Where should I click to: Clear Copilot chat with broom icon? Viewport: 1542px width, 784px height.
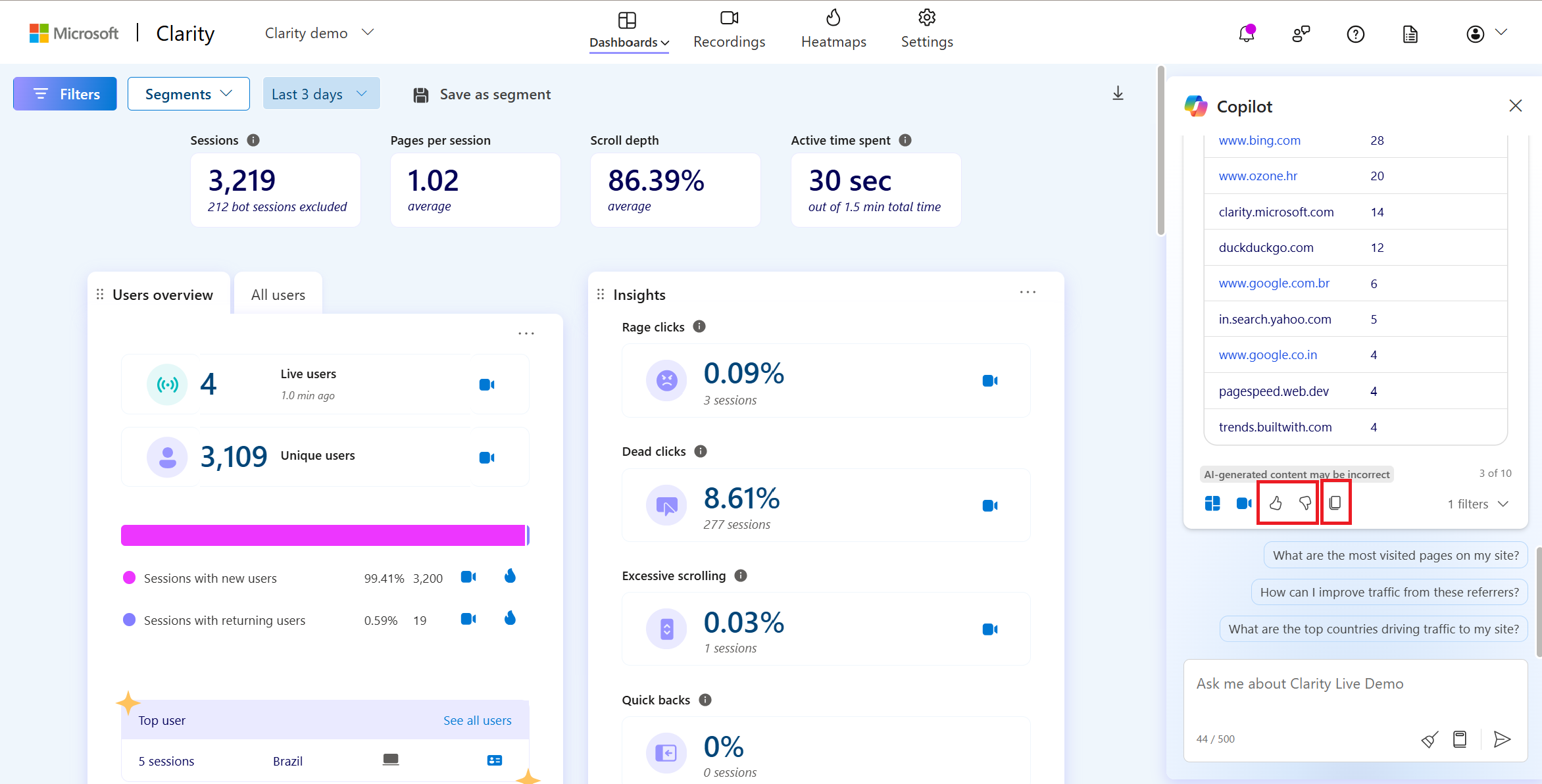tap(1429, 739)
